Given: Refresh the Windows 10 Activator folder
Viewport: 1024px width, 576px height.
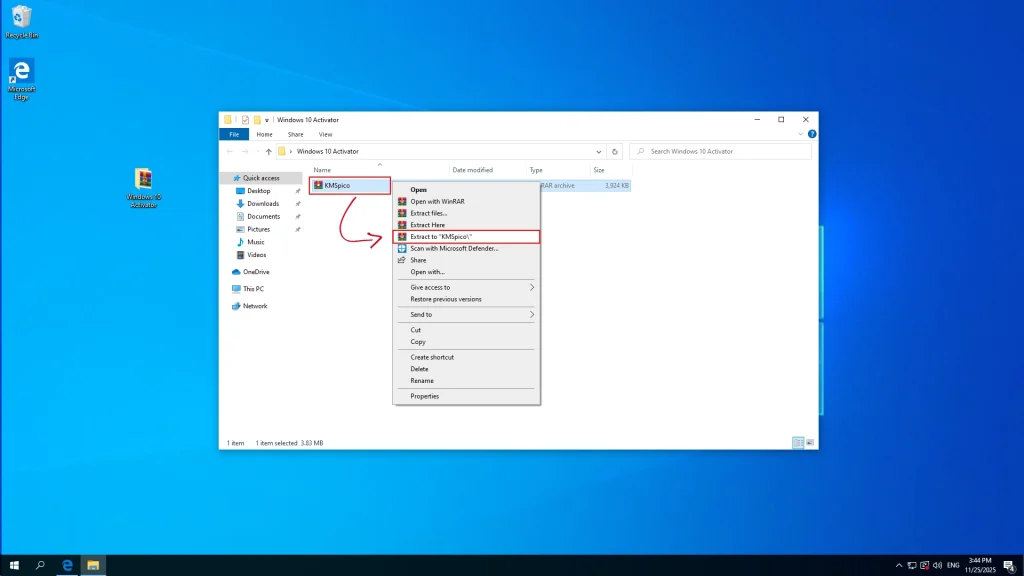Looking at the screenshot, I should [617, 151].
